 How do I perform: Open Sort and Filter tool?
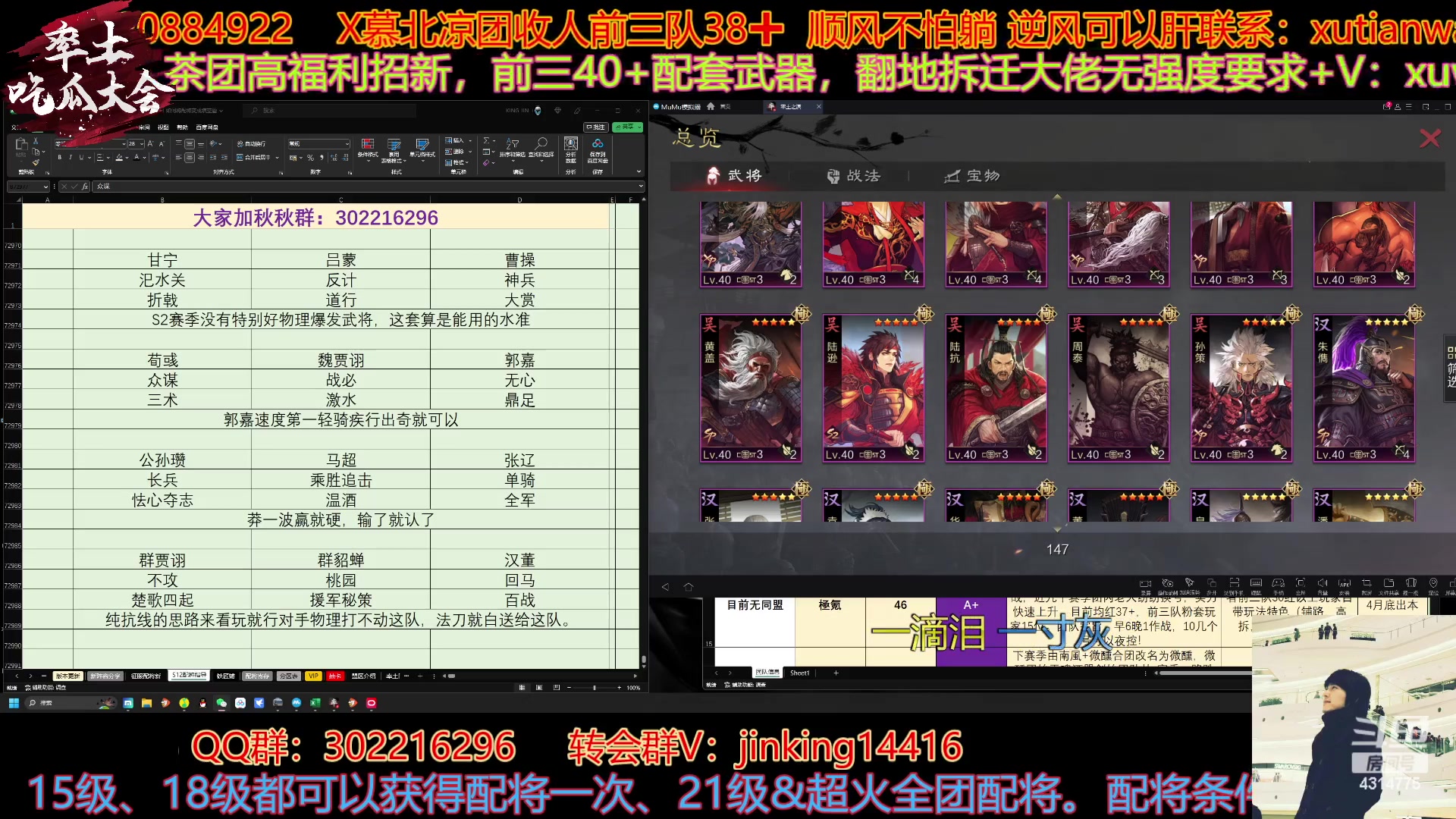(513, 149)
